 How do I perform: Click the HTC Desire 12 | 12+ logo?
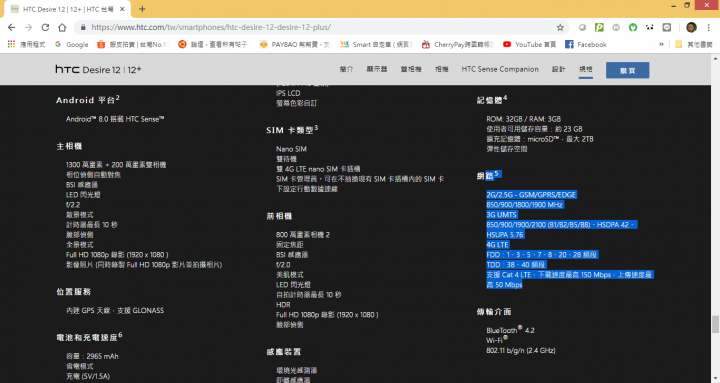point(98,70)
